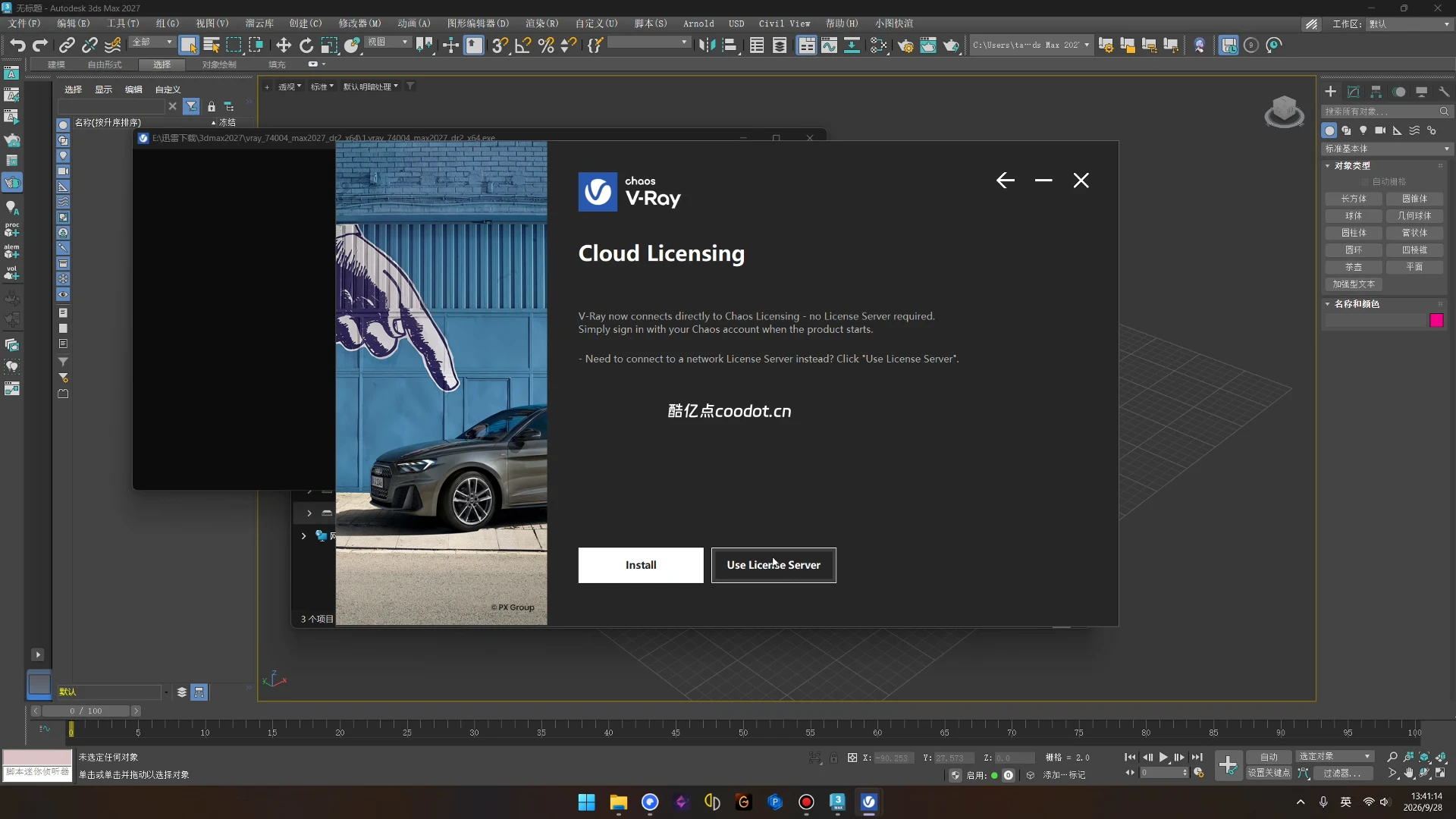Open the named selection sets dropdown

click(x=648, y=42)
